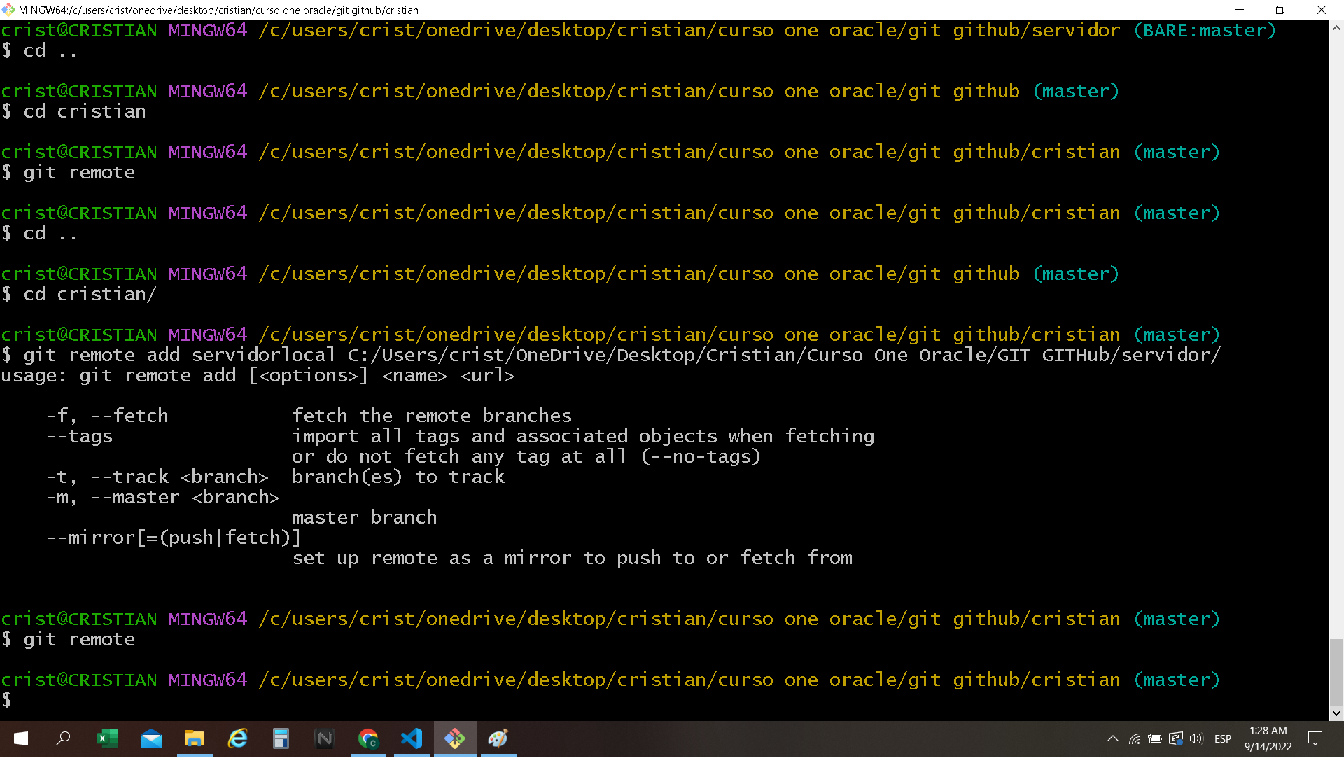Click "fetch the remote branches" description

coord(432,416)
